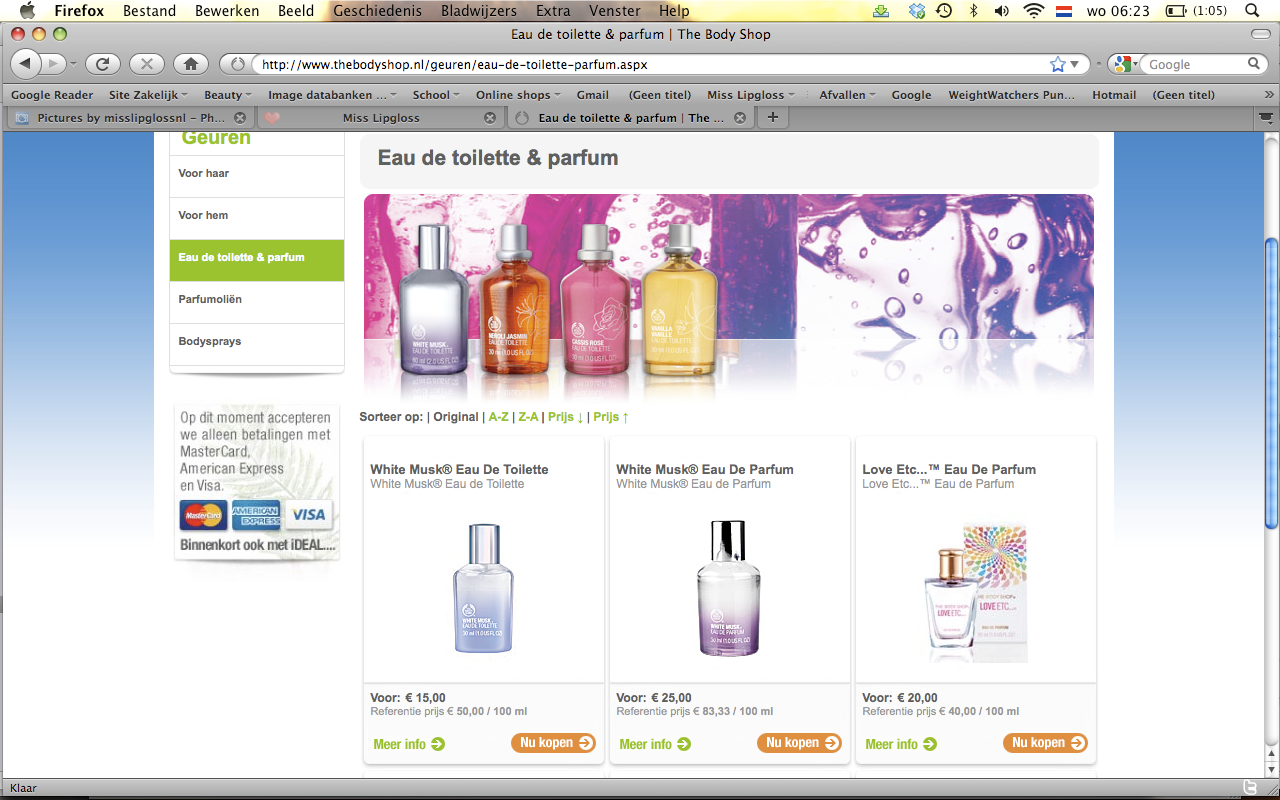The height and width of the screenshot is (800, 1280).
Task: Sort products Z-A
Action: pyautogui.click(x=528, y=417)
